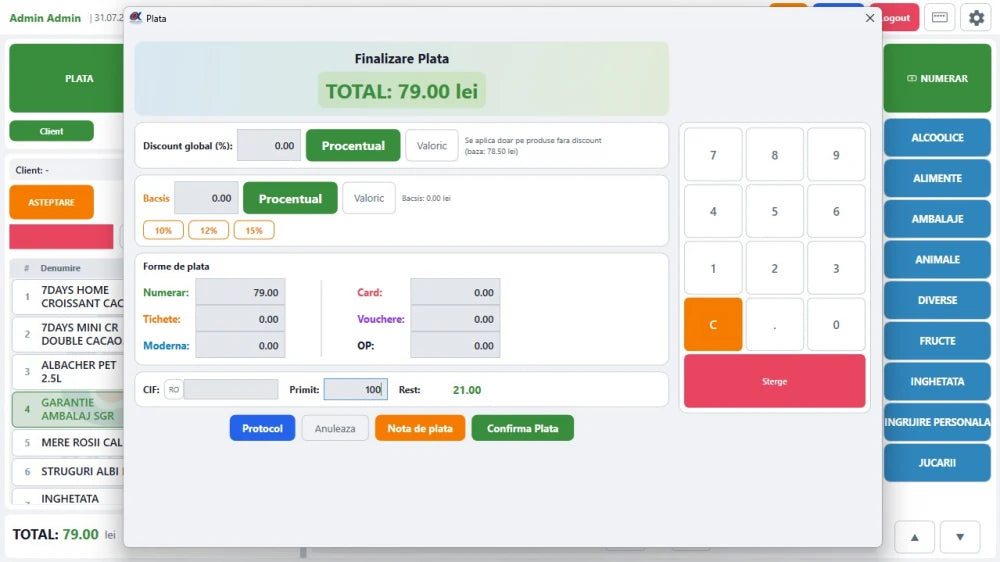Apply the 10% tip preset
The image size is (1000, 562).
163,230
